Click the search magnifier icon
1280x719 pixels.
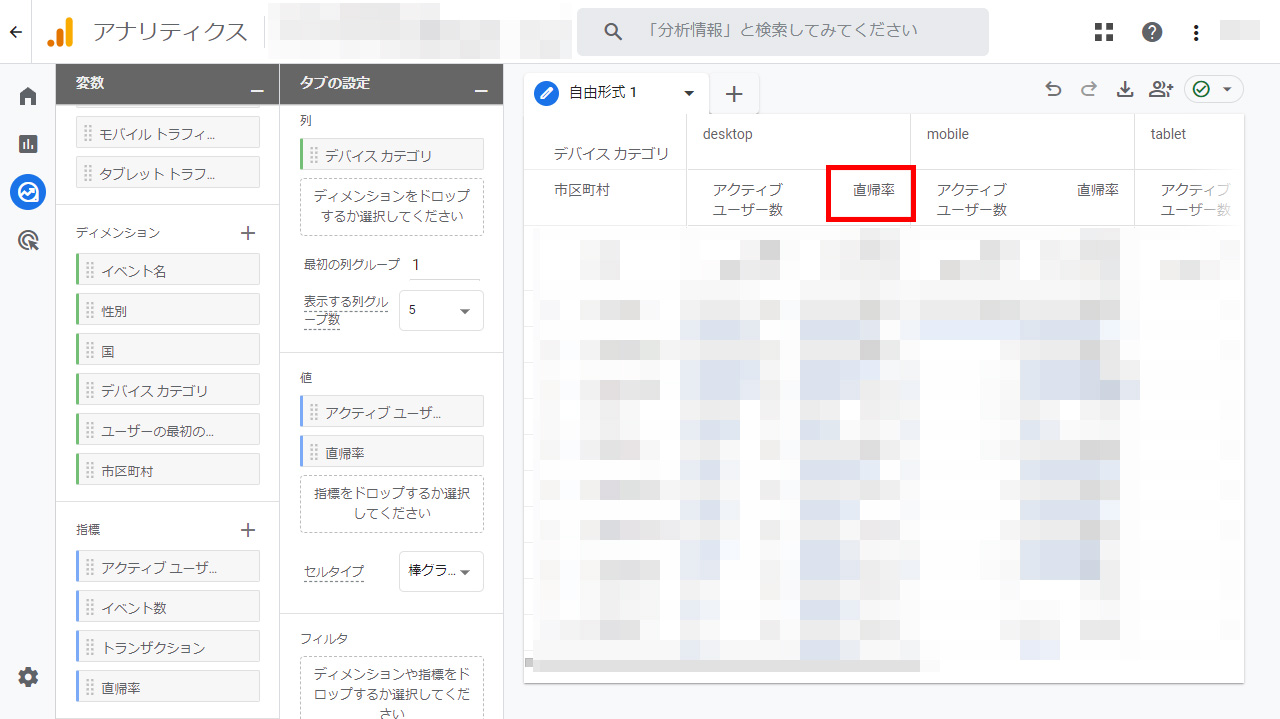(613, 32)
